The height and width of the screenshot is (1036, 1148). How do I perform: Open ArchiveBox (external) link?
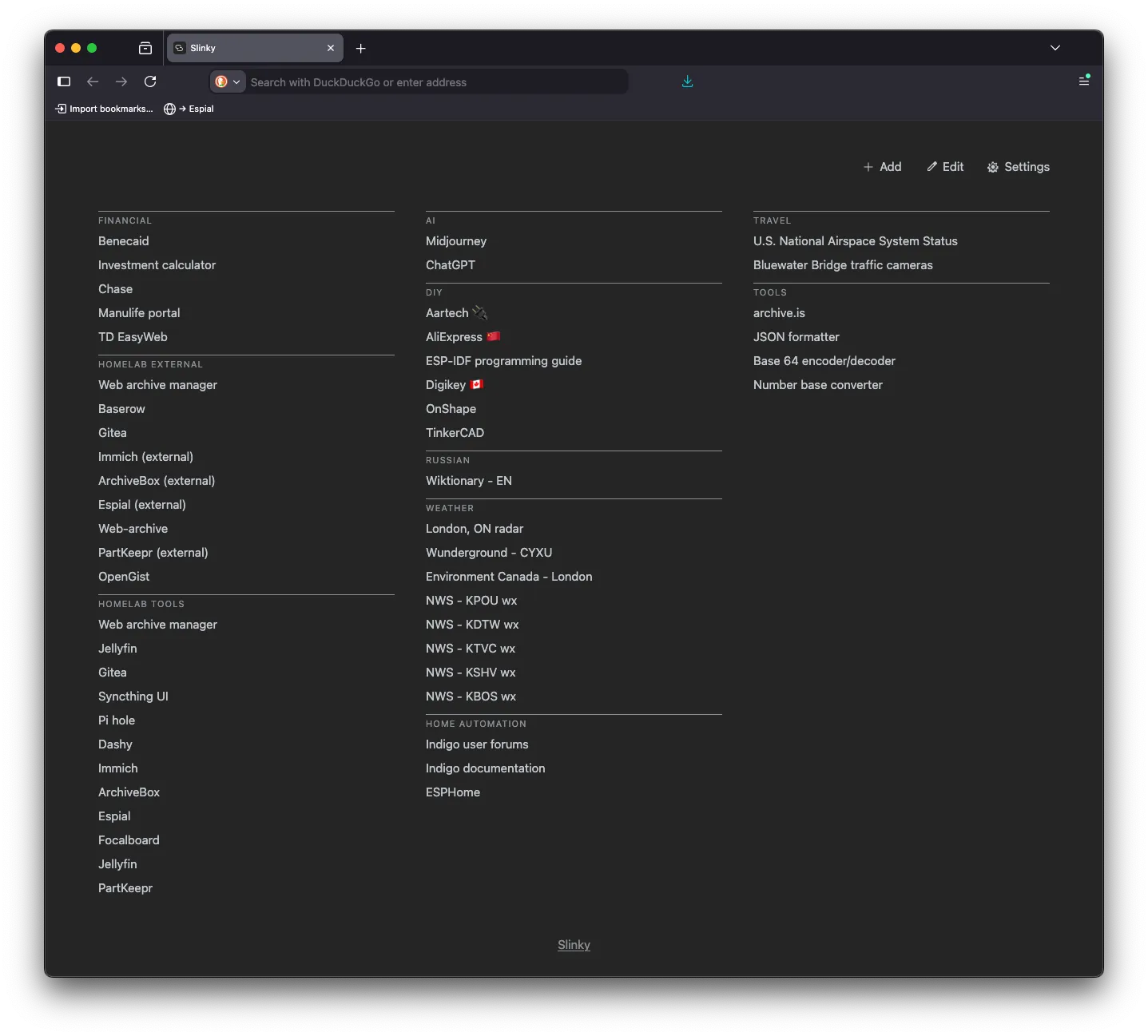pos(157,481)
